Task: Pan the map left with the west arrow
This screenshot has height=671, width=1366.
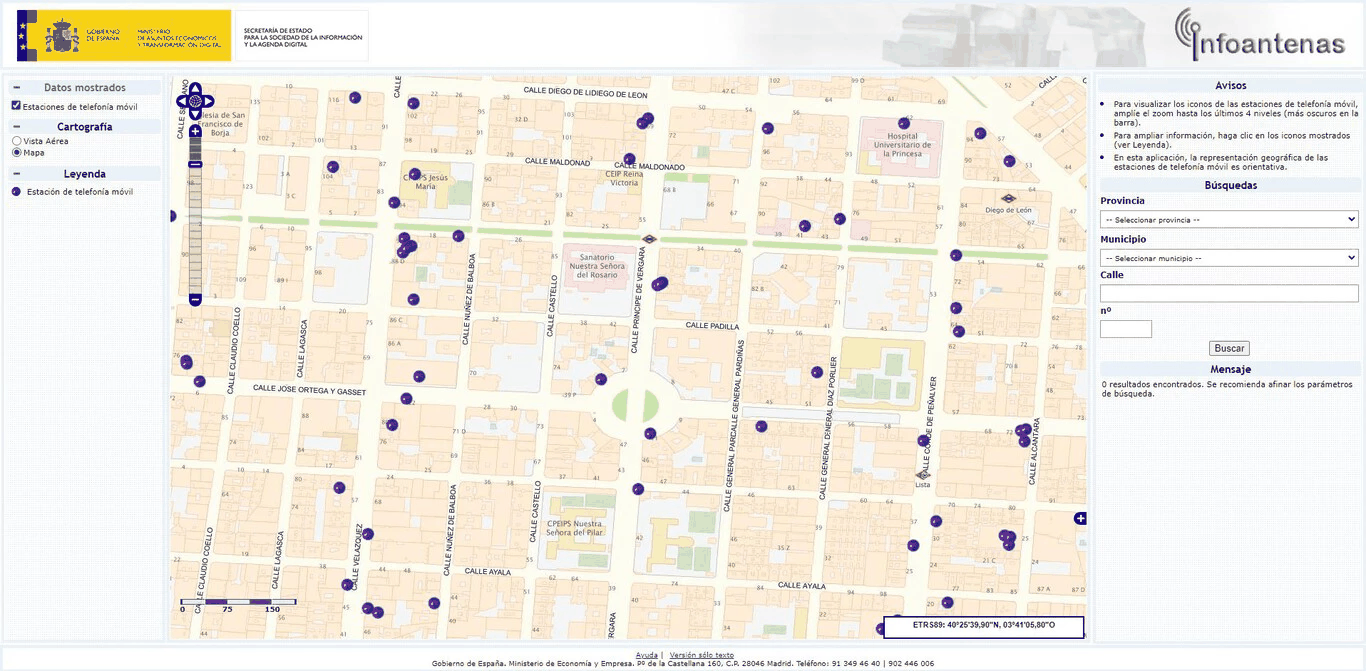Action: point(182,101)
